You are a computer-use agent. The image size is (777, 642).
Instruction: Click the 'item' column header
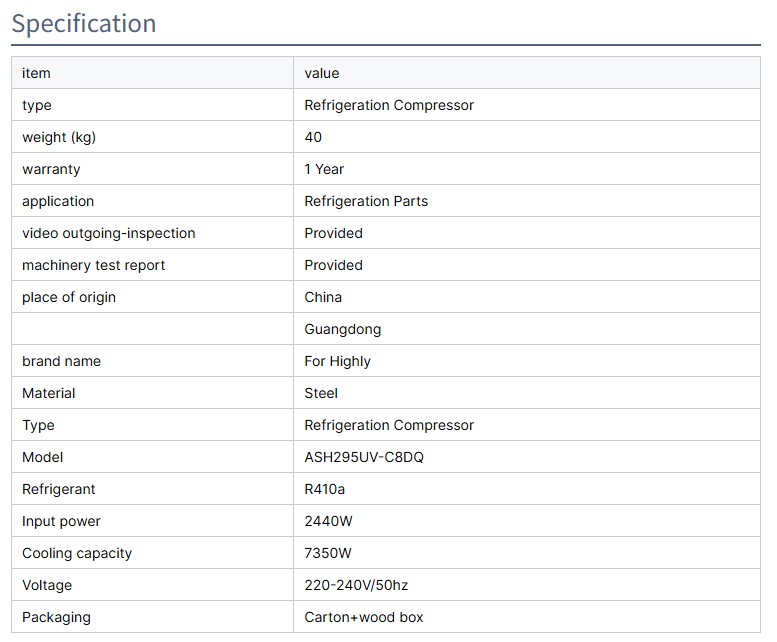click(x=36, y=73)
